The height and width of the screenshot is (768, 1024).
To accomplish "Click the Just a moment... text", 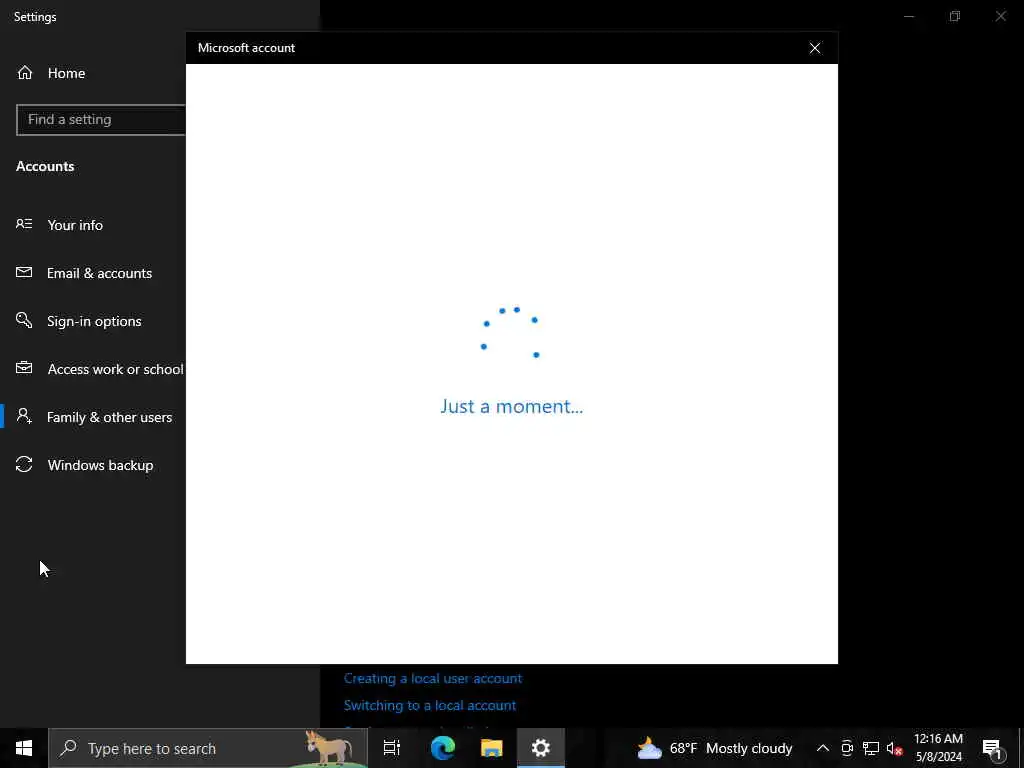I will pyautogui.click(x=511, y=406).
